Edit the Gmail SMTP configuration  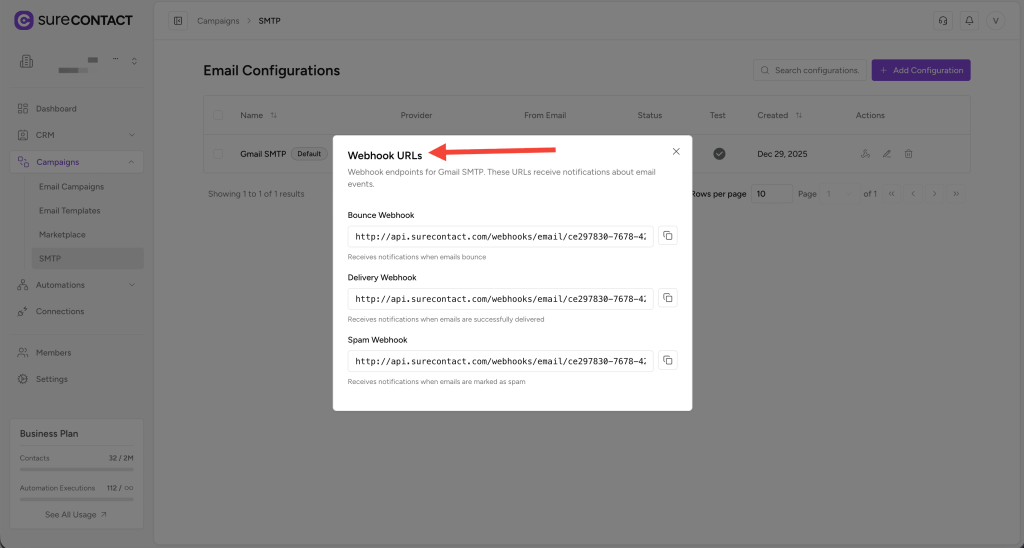pyautogui.click(x=887, y=154)
